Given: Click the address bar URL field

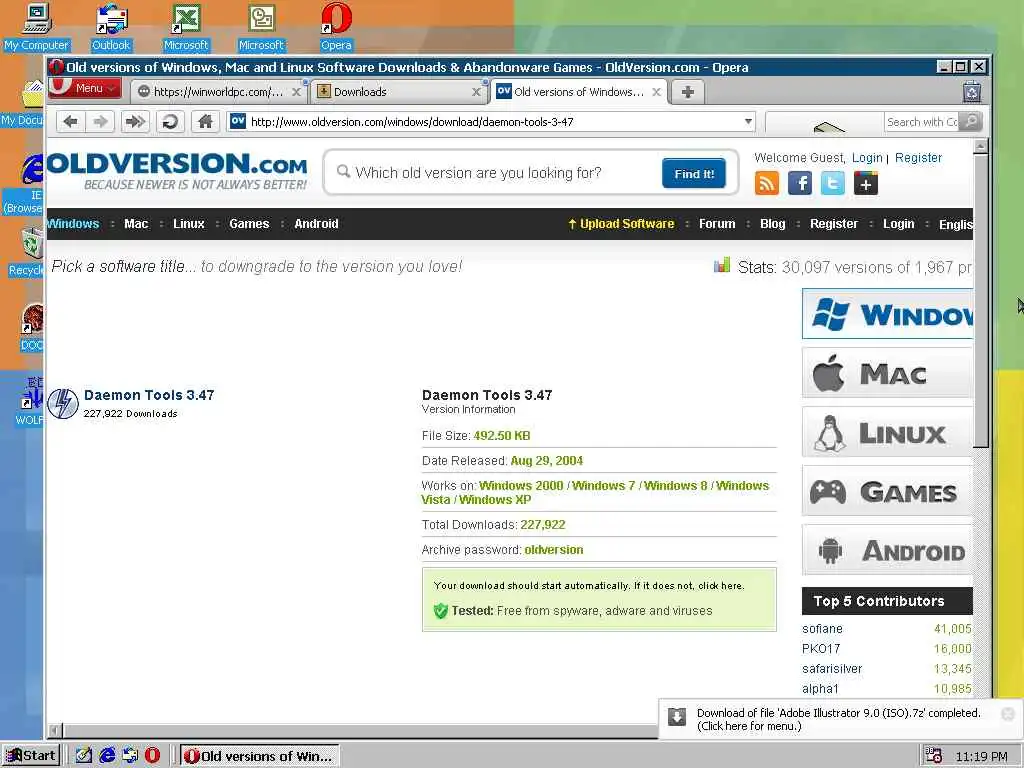Looking at the screenshot, I should tap(493, 122).
